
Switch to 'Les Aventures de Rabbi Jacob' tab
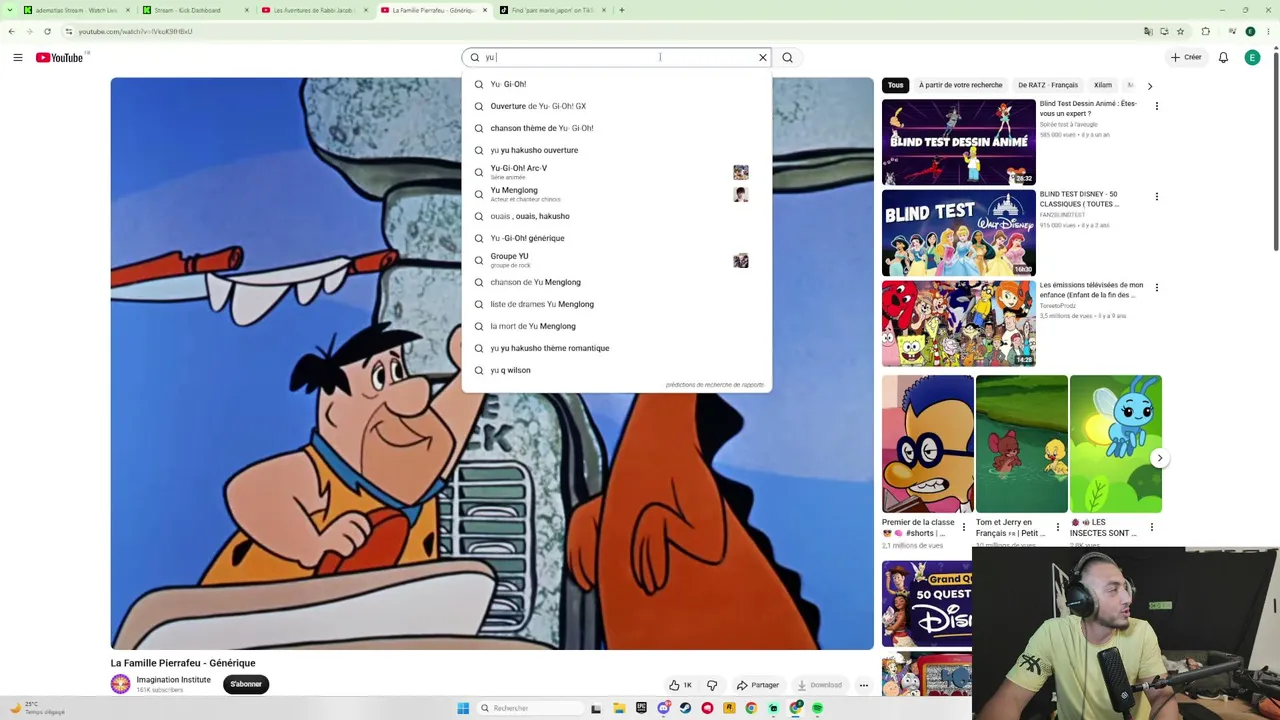coord(314,10)
